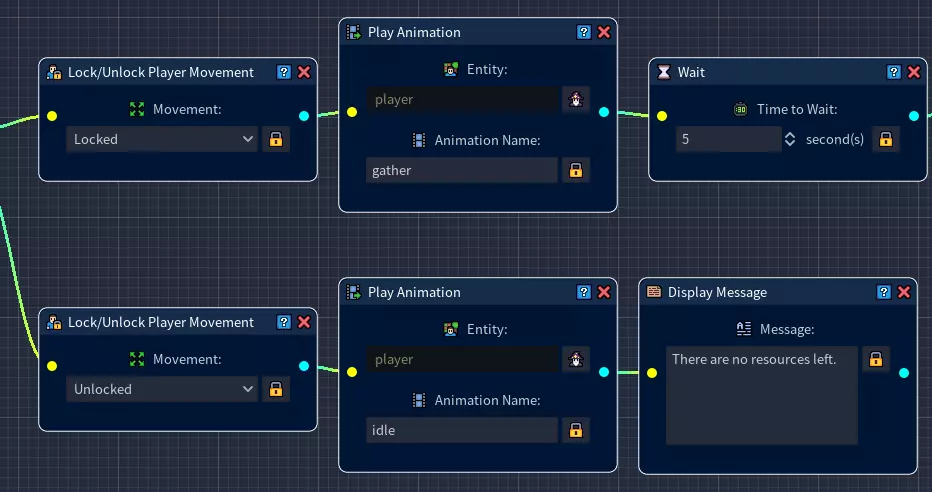Click the text icon beside Message label
This screenshot has width=932, height=492.
pyautogui.click(x=744, y=329)
